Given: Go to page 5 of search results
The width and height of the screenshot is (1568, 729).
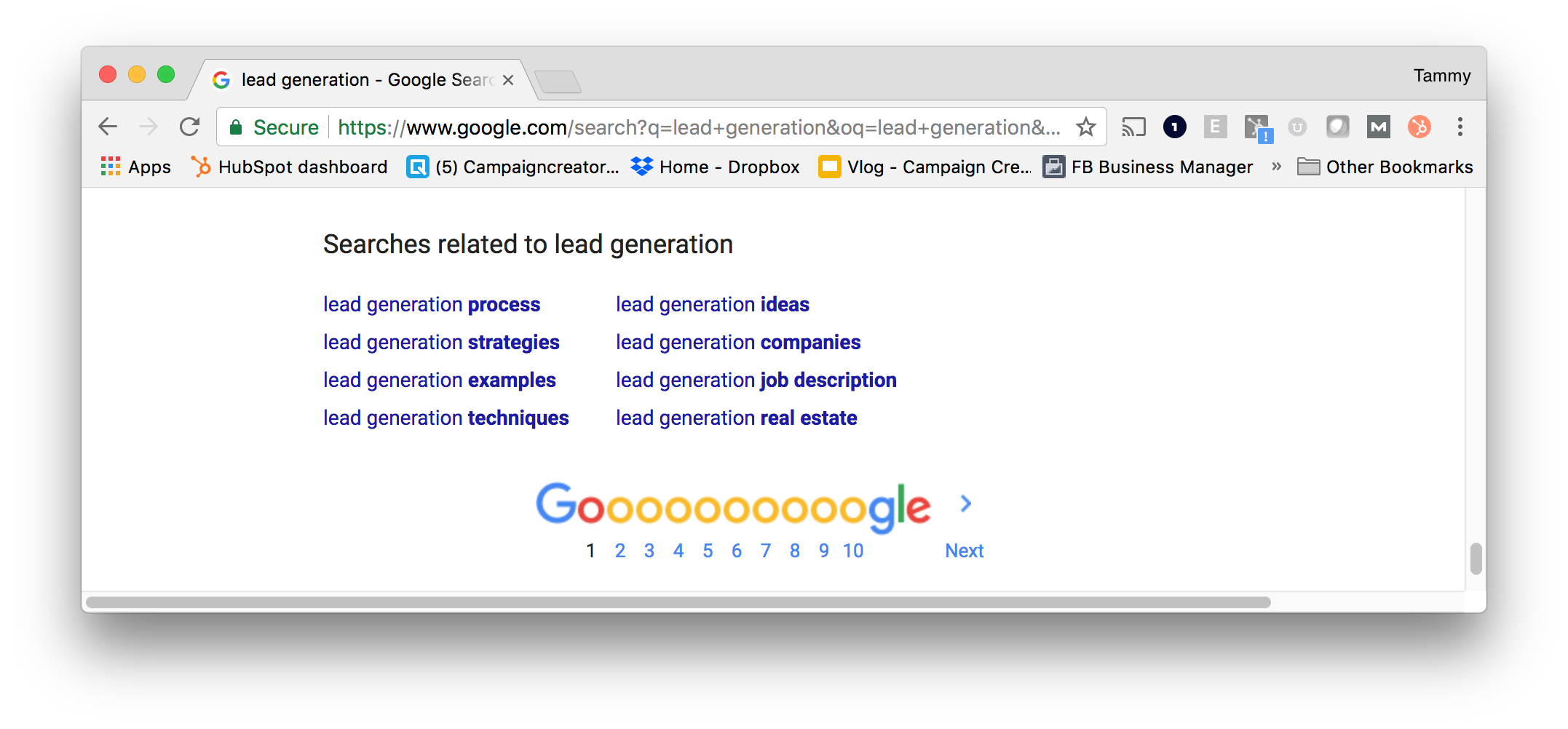Looking at the screenshot, I should [707, 551].
